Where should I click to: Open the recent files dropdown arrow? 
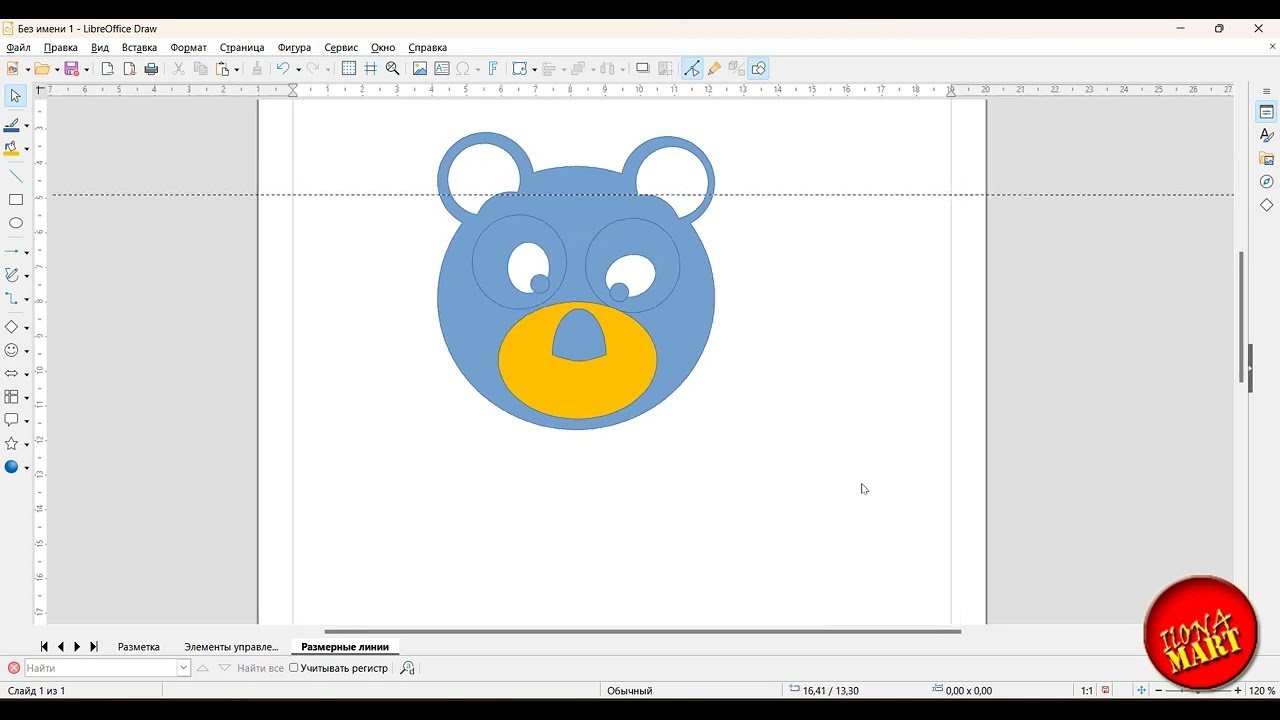(56, 69)
